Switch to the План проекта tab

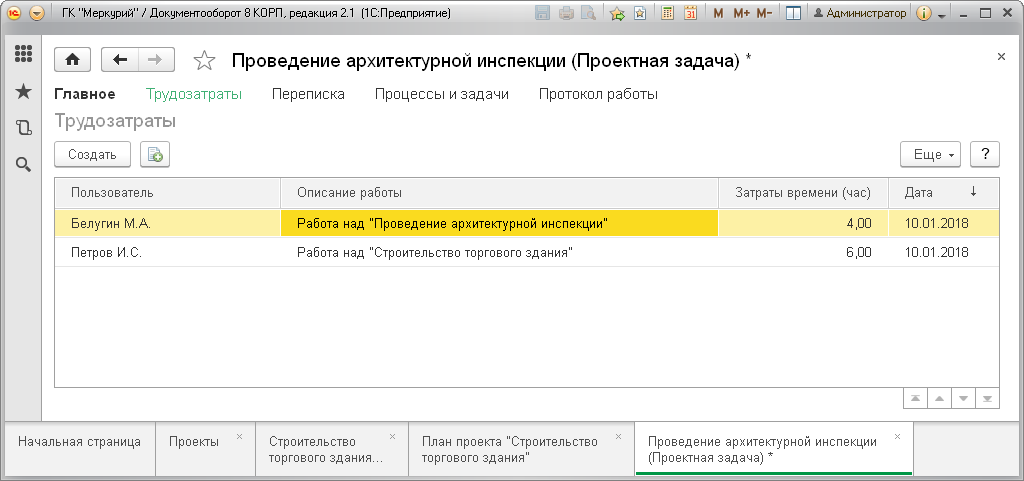point(521,448)
